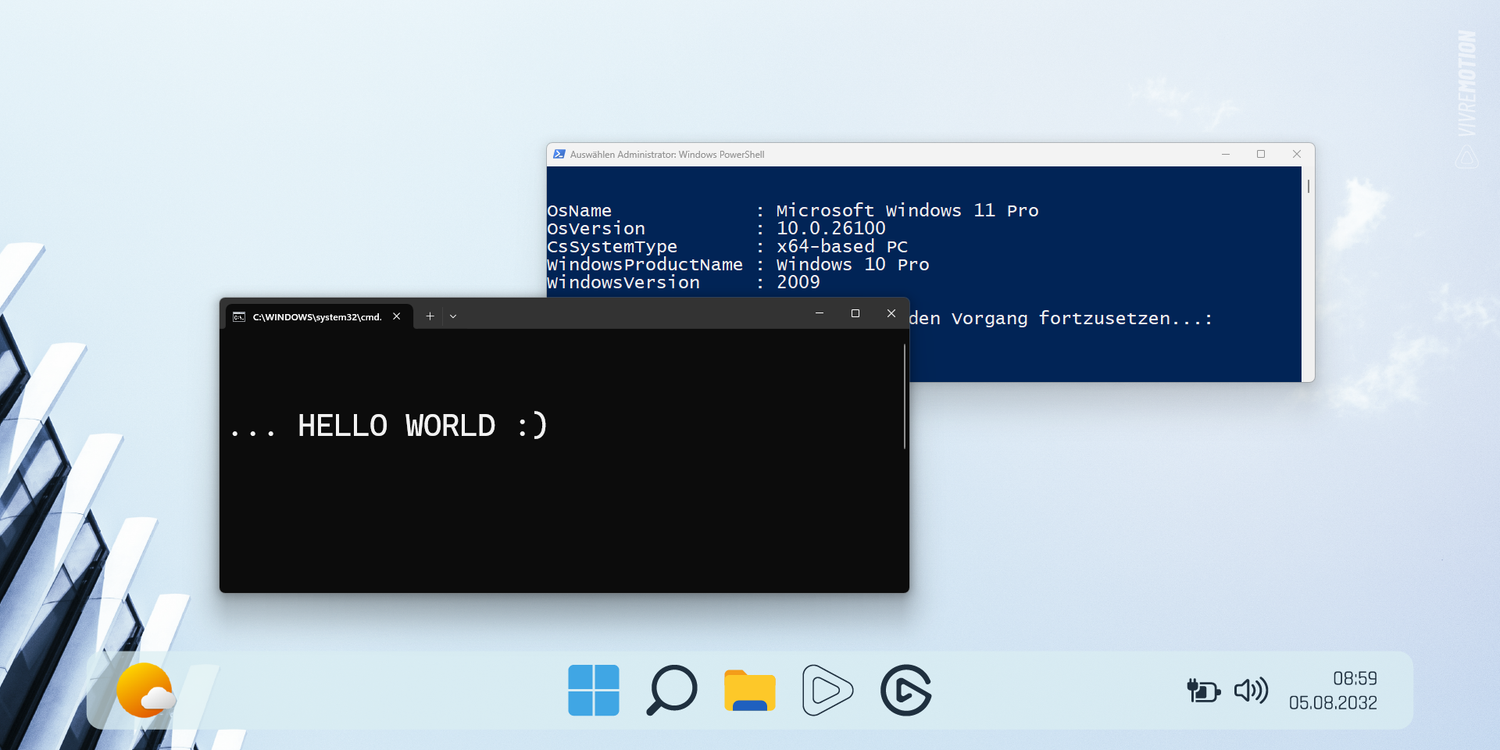Minimize the Windows PowerShell window
Screen dimensions: 1500x750
tap(1226, 154)
